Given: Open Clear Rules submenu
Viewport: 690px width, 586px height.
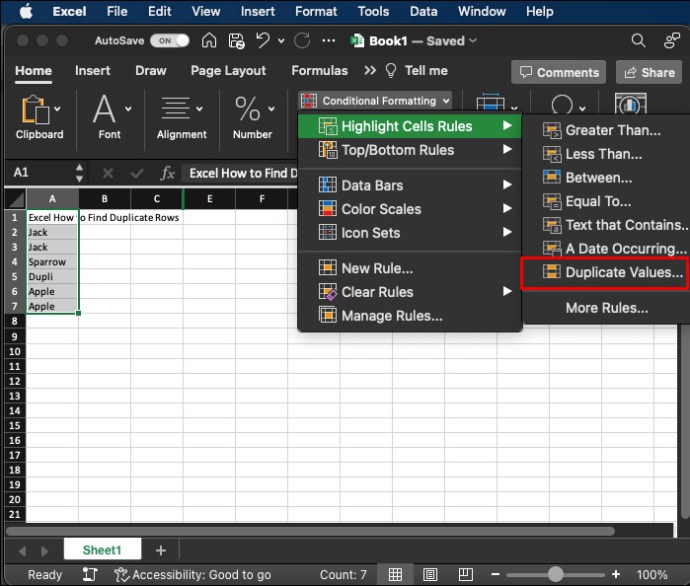Looking at the screenshot, I should pyautogui.click(x=410, y=292).
